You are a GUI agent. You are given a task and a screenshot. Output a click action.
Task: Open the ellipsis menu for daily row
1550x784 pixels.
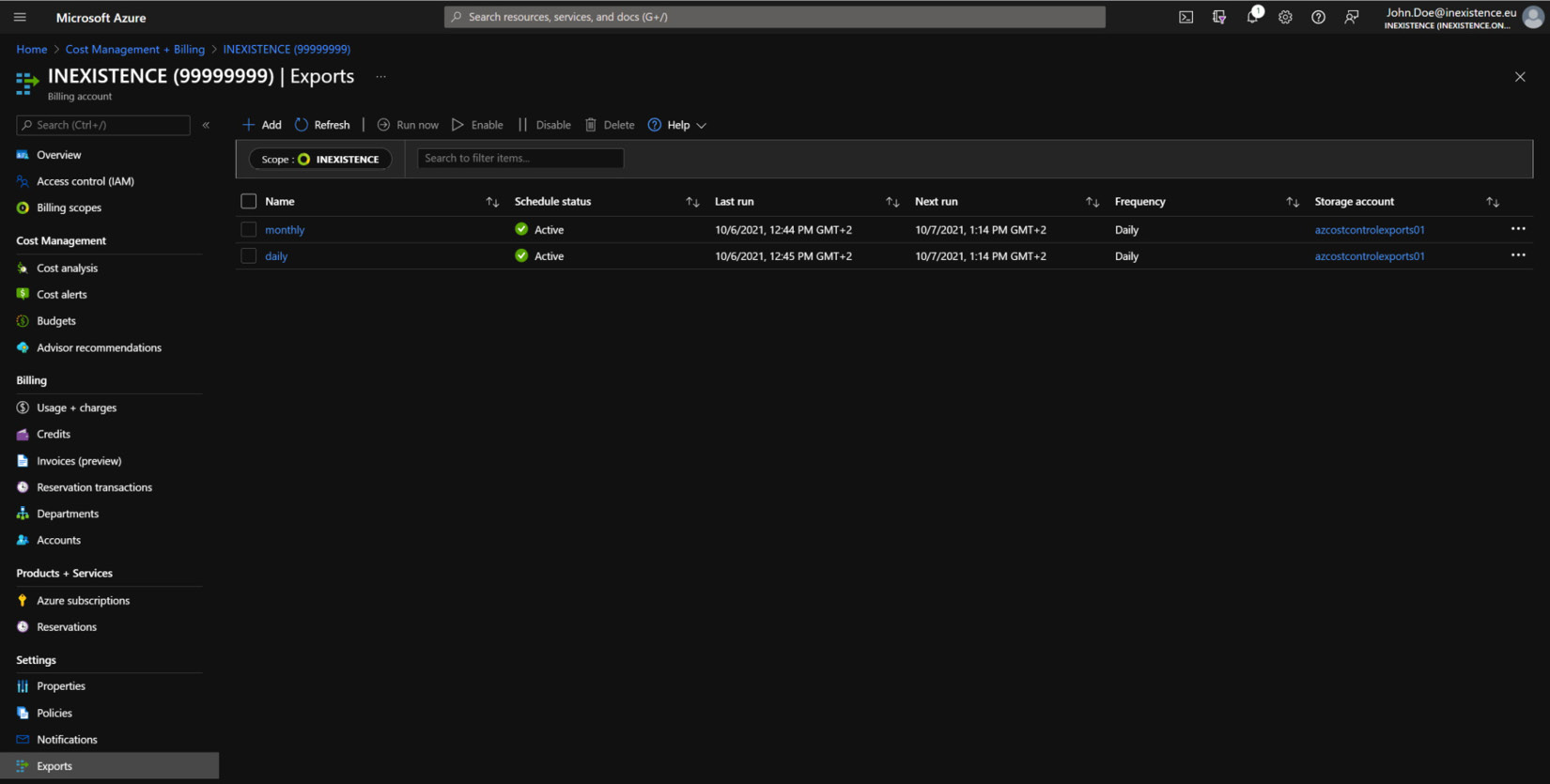1518,255
